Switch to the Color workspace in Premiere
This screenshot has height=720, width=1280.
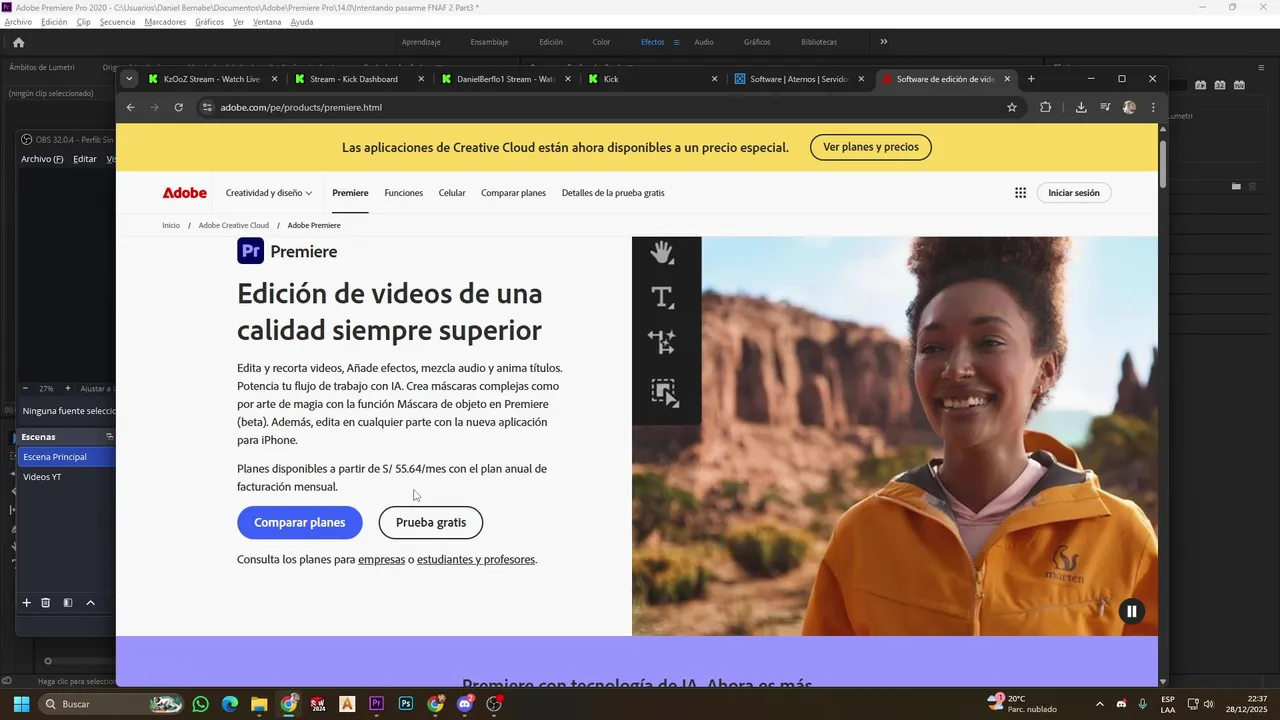[x=601, y=42]
